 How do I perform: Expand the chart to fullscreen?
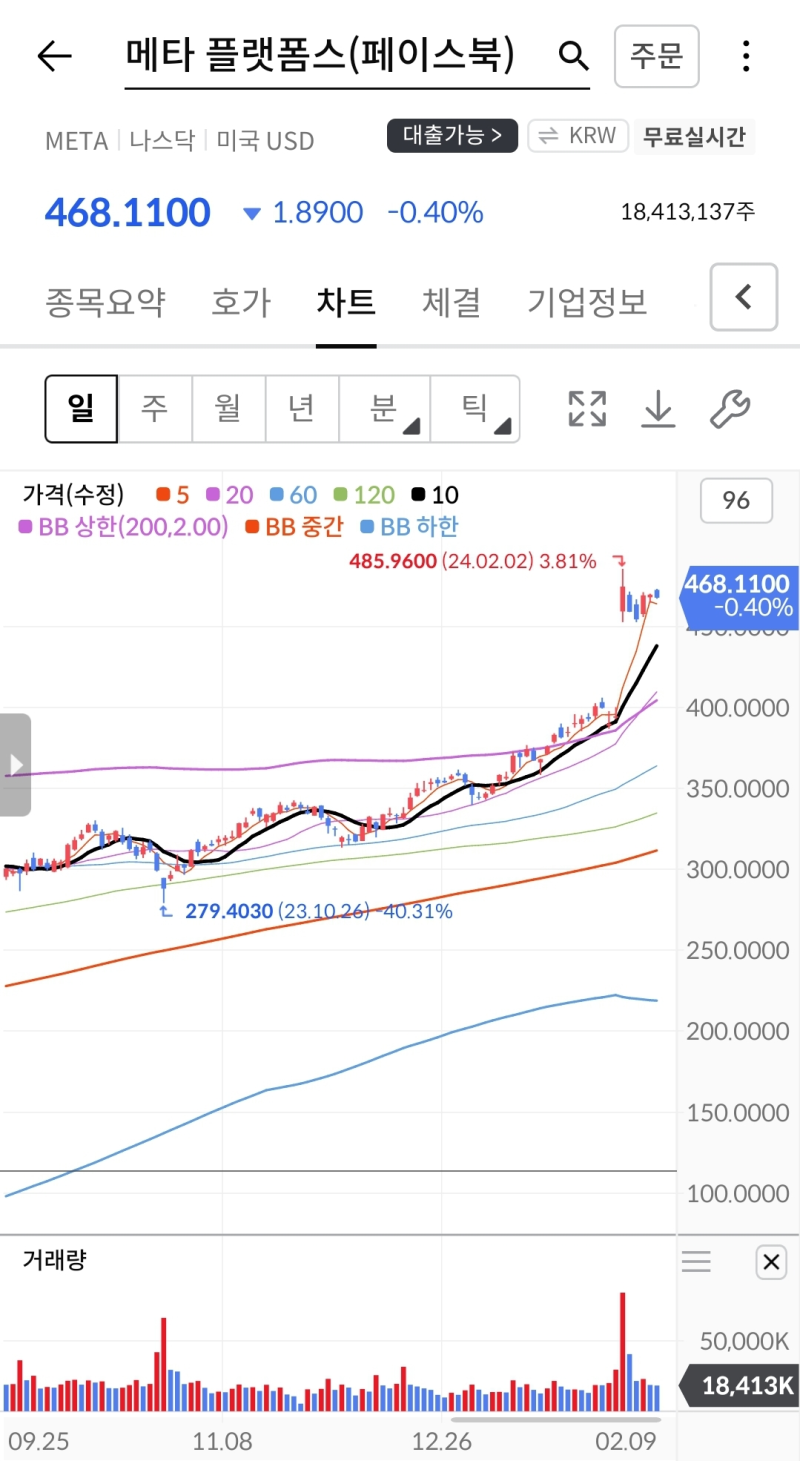586,408
